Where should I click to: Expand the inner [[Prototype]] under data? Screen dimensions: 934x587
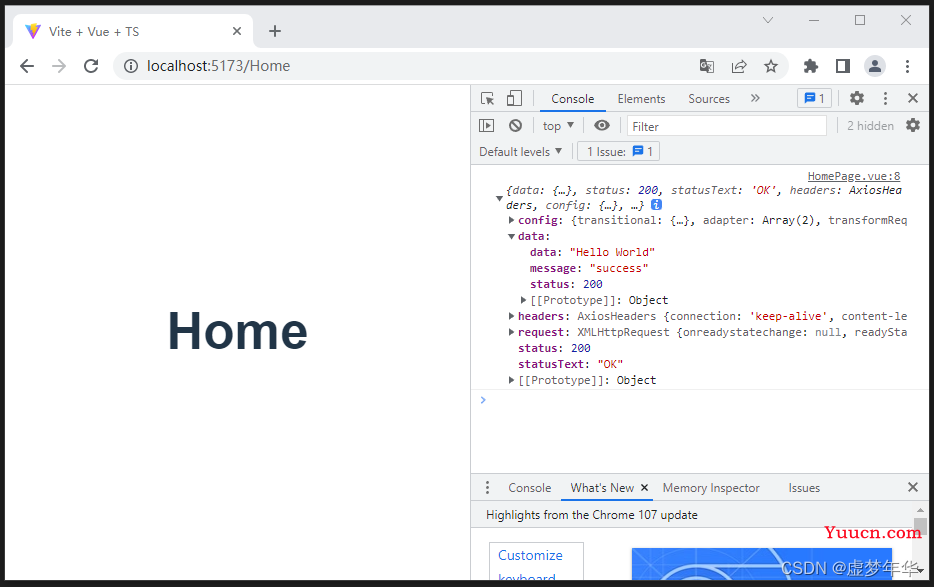[524, 300]
